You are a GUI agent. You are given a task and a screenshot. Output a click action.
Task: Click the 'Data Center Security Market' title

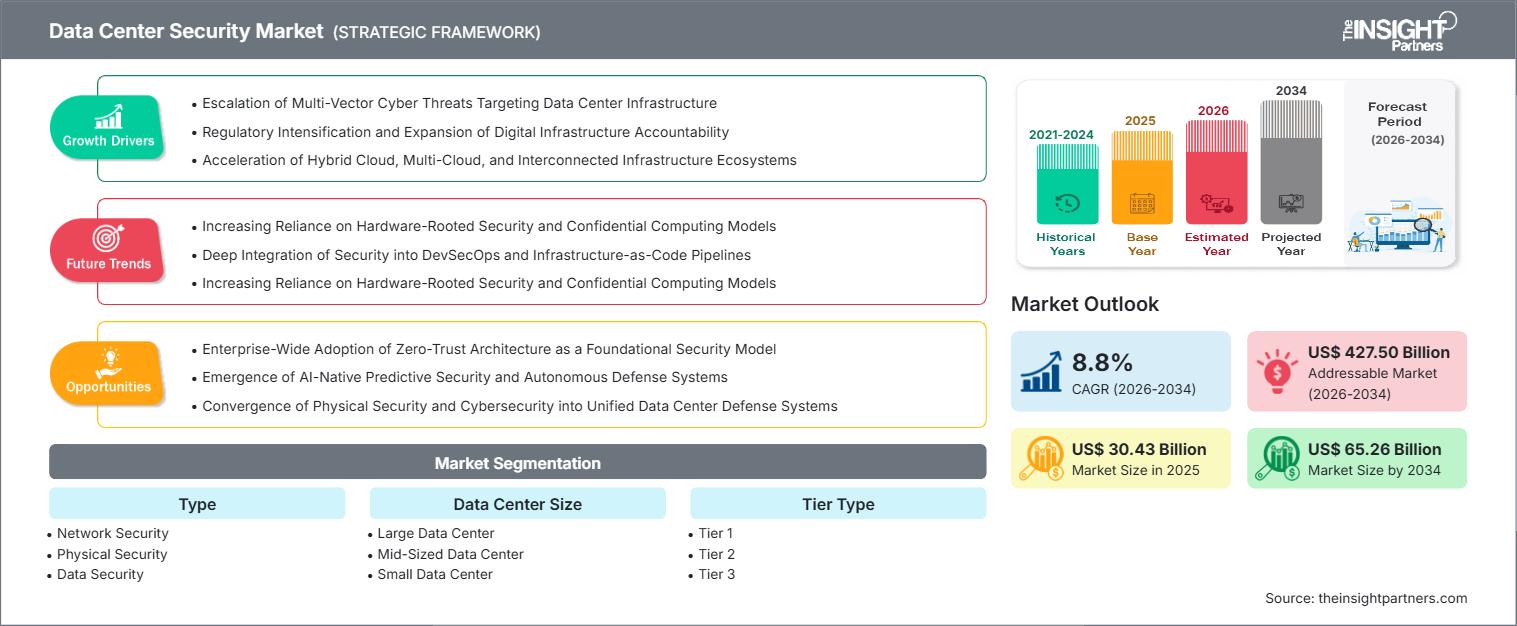pyautogui.click(x=186, y=31)
